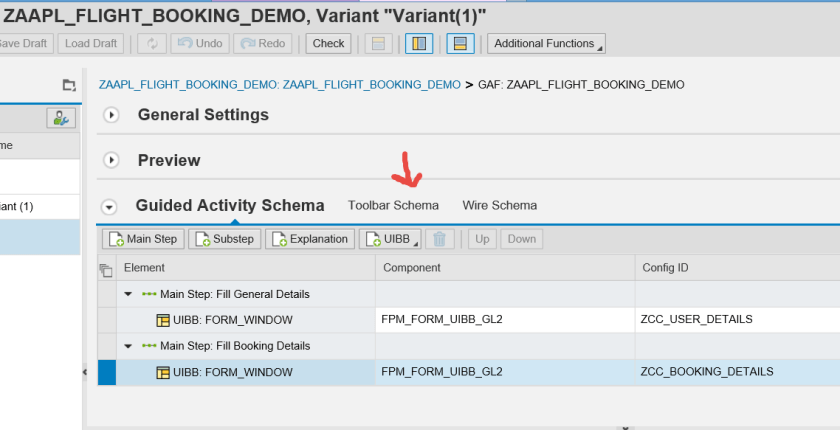Collapse Main Step: Fill General Details
The image size is (840, 430).
point(128,294)
